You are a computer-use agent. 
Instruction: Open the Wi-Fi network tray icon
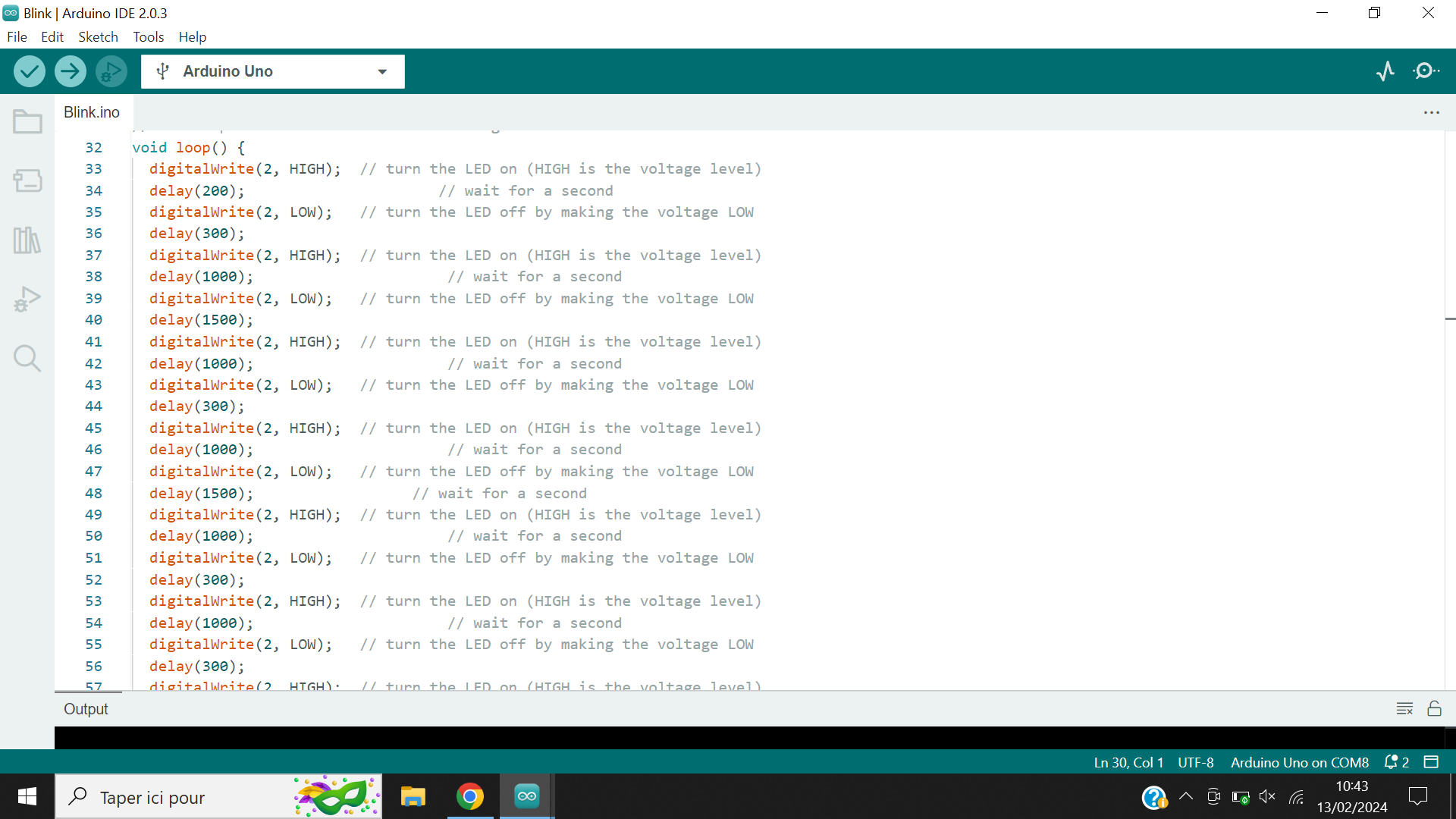(x=1297, y=796)
